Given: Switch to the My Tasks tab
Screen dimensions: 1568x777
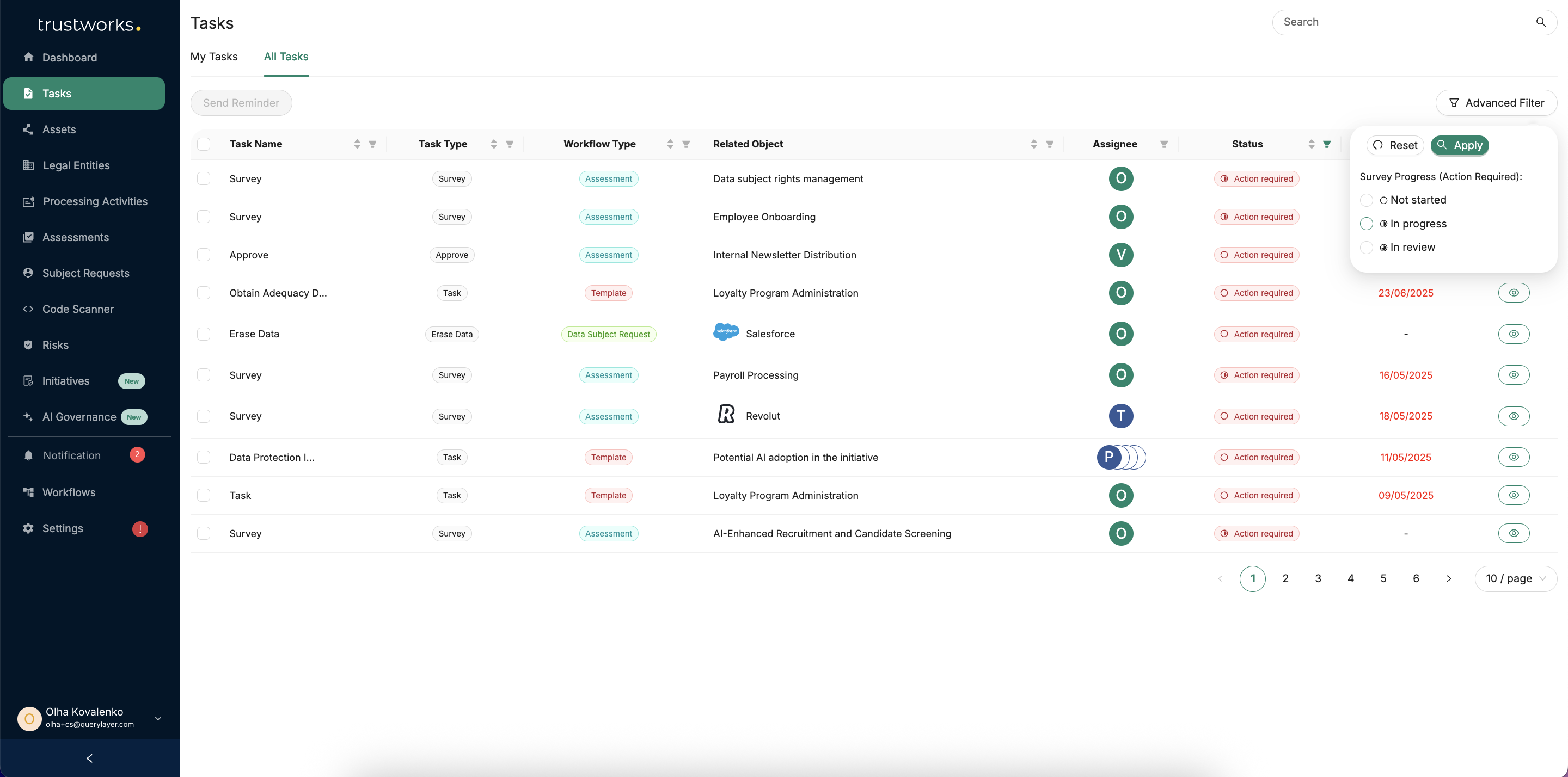Looking at the screenshot, I should tap(213, 57).
